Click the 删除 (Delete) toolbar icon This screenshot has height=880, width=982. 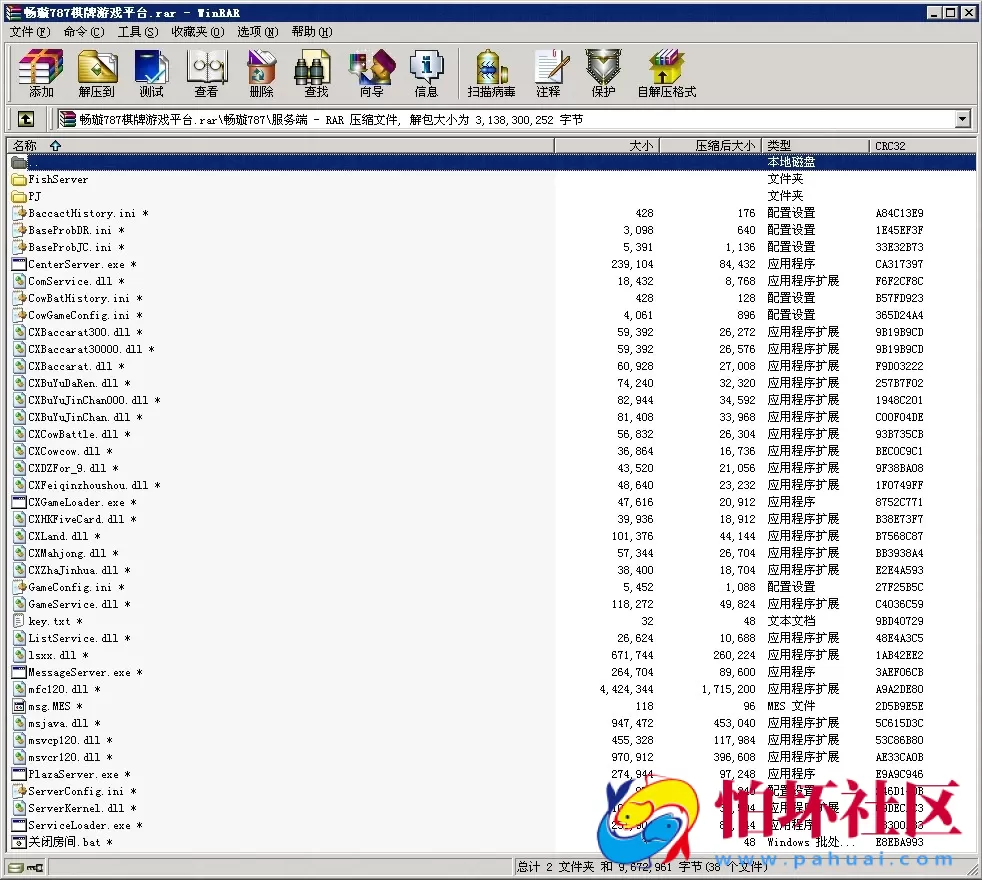click(x=260, y=70)
